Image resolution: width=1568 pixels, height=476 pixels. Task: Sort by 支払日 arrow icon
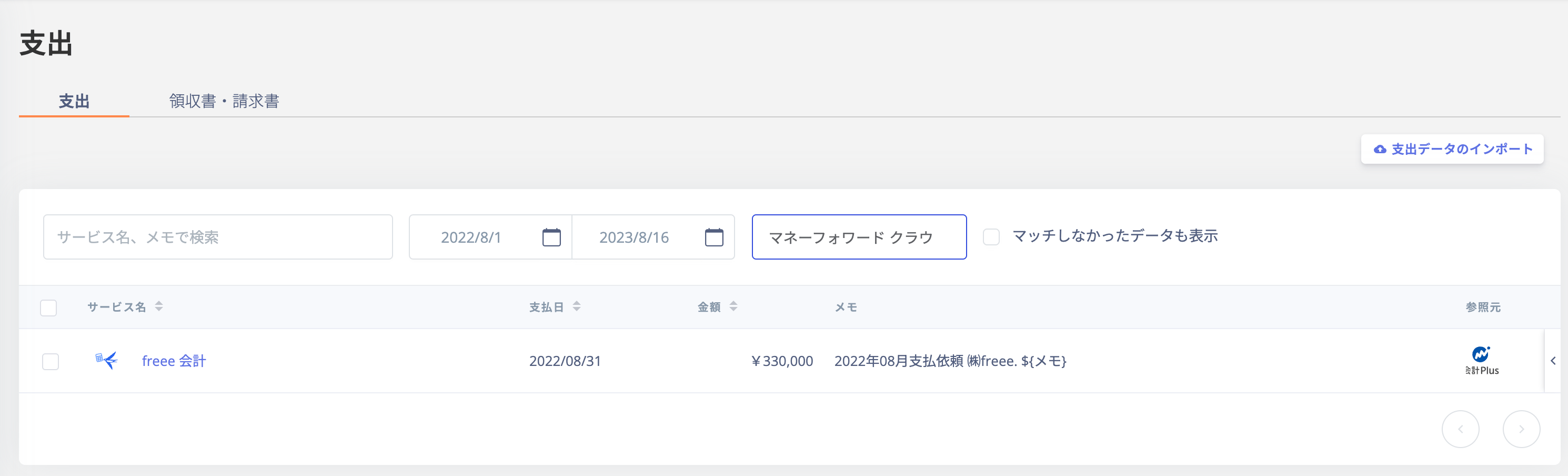point(577,306)
